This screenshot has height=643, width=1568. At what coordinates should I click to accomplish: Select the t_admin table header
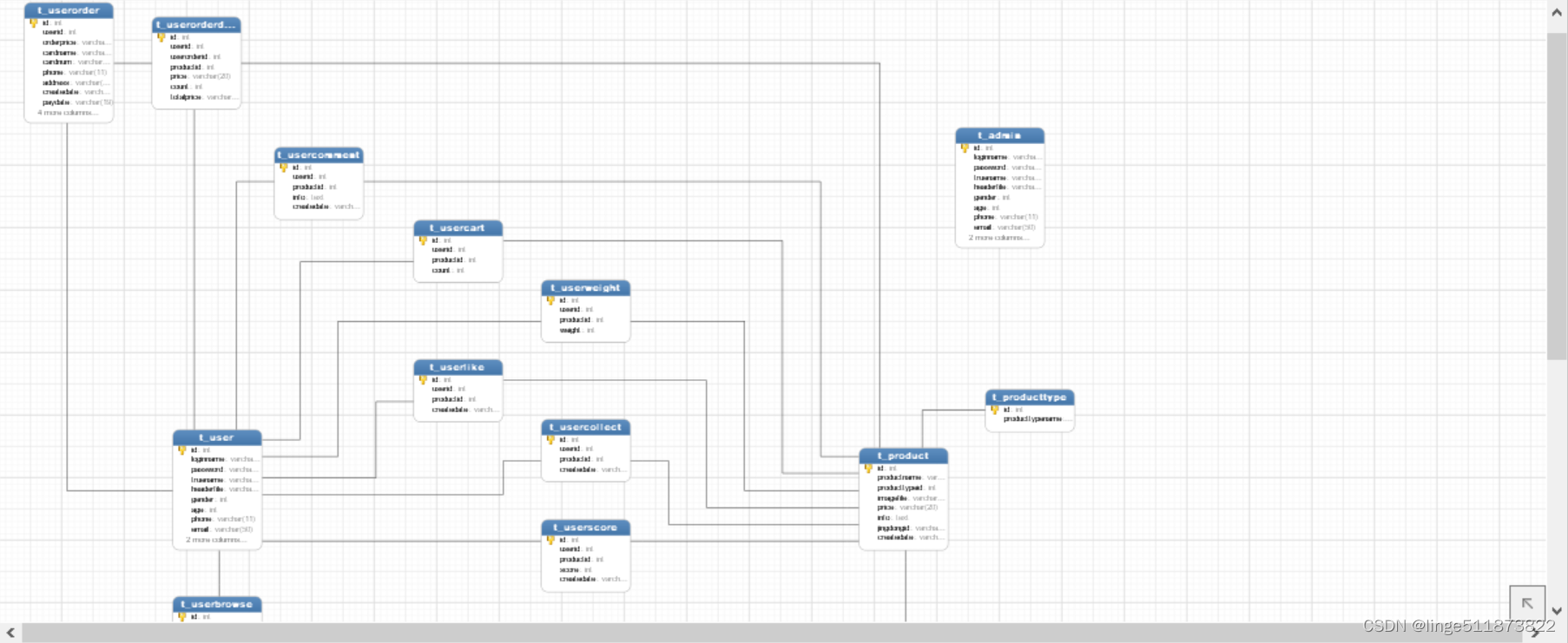[999, 135]
